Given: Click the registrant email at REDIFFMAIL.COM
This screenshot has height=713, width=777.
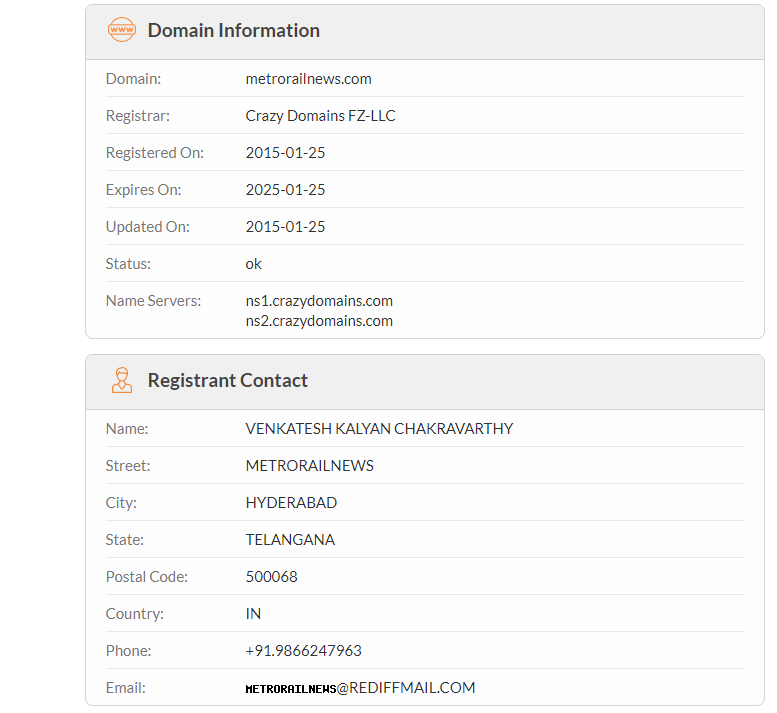Looking at the screenshot, I should [x=360, y=688].
